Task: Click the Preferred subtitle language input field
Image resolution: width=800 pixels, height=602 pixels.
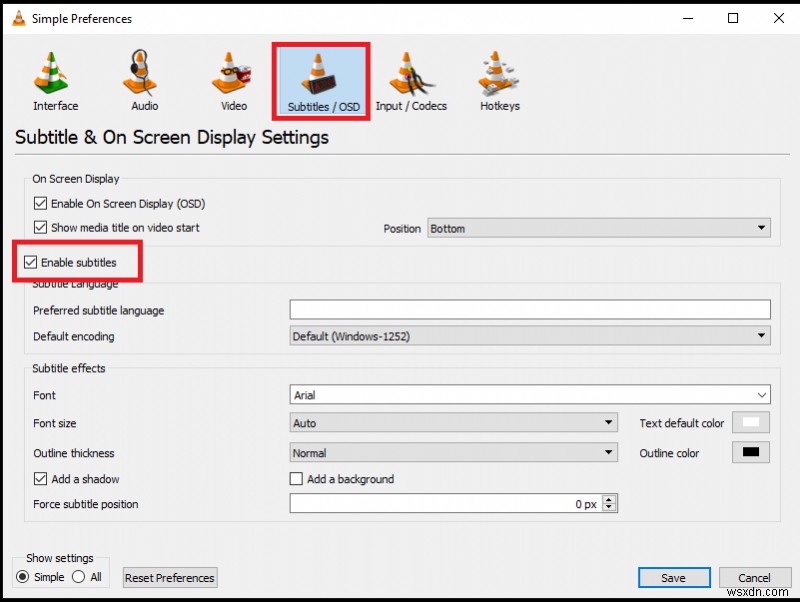Action: coord(530,310)
